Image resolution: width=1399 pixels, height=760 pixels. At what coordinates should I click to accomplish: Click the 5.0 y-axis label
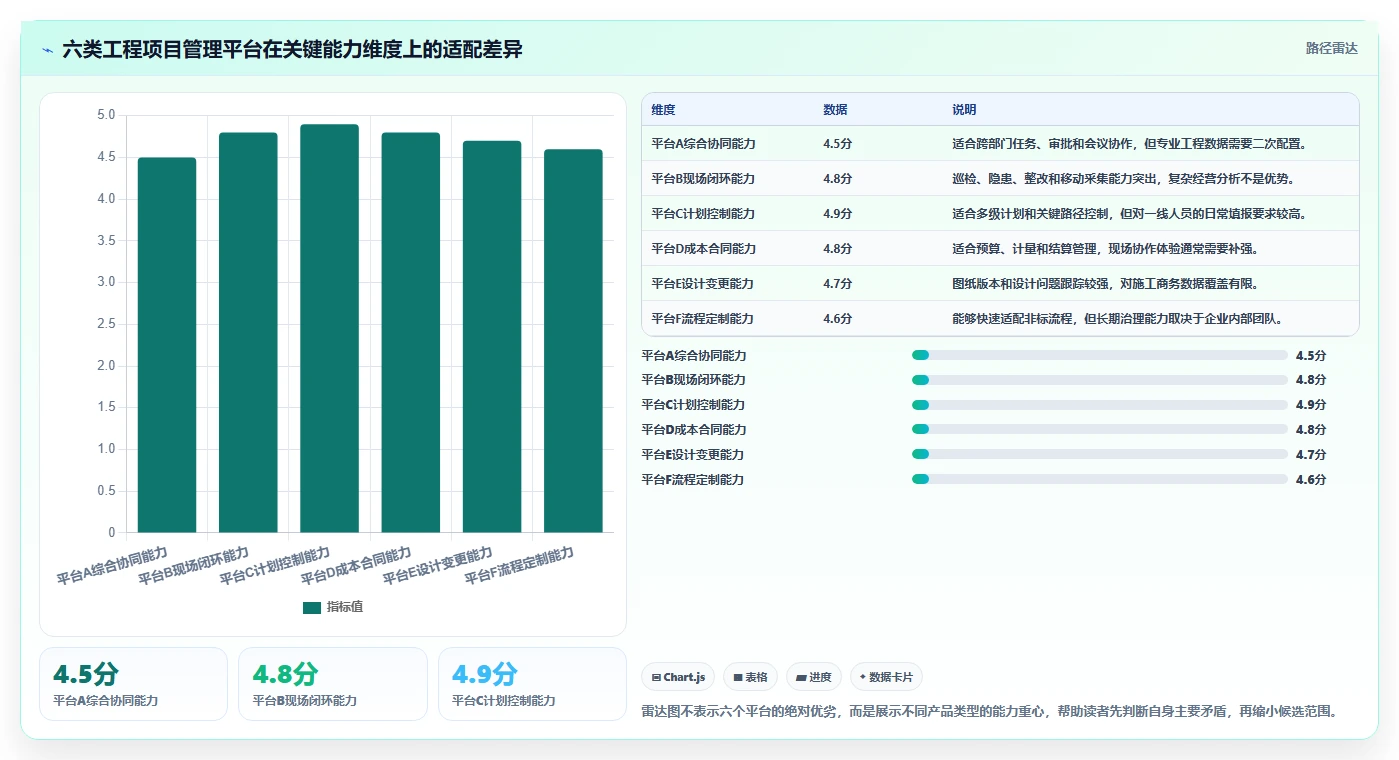106,115
